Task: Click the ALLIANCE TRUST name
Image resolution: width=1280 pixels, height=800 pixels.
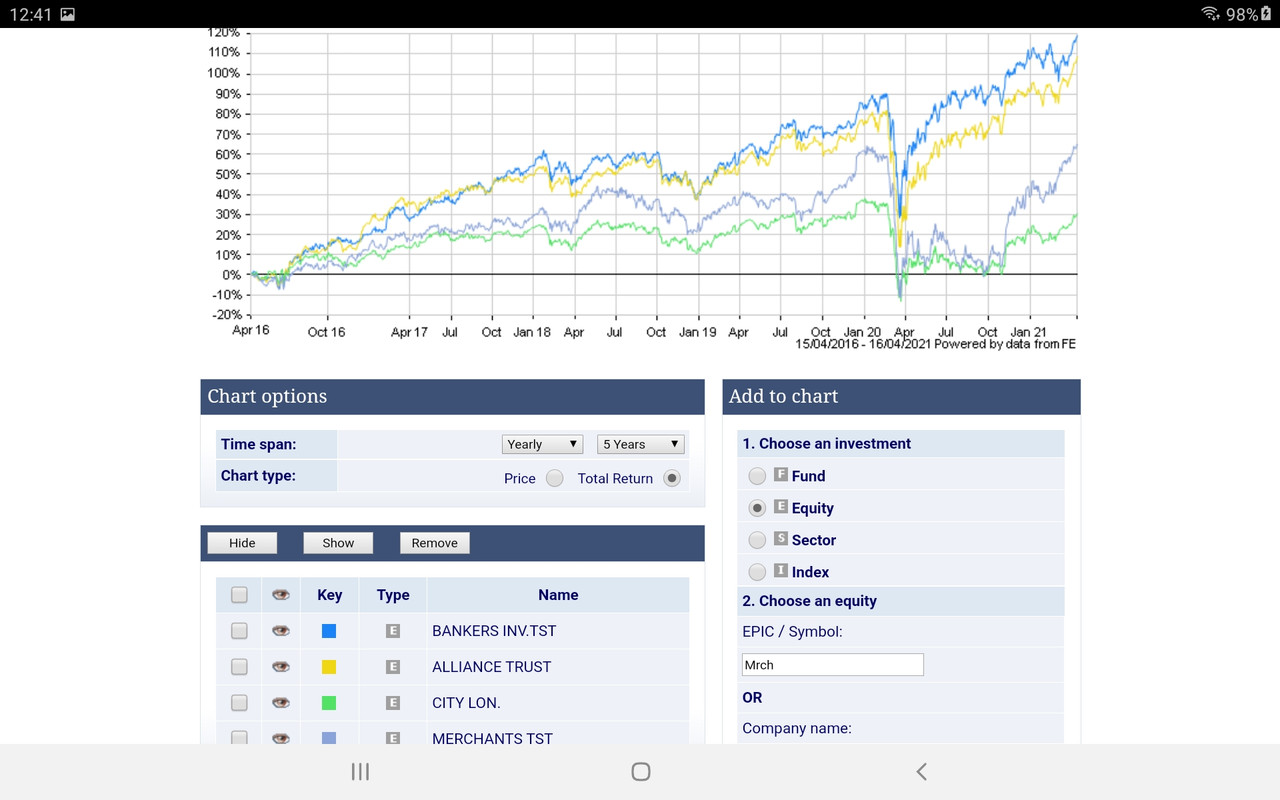Action: (492, 667)
